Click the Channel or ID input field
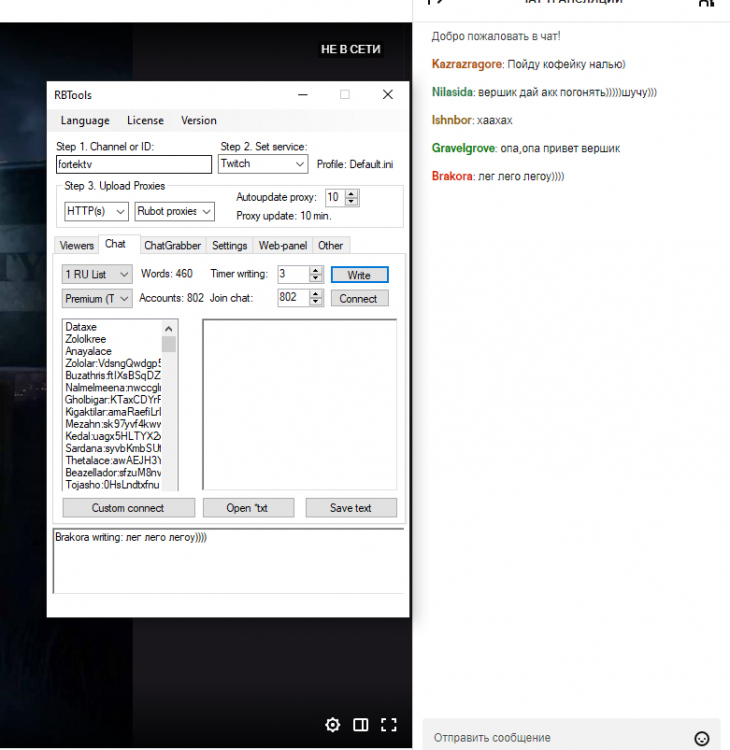 coord(133,164)
